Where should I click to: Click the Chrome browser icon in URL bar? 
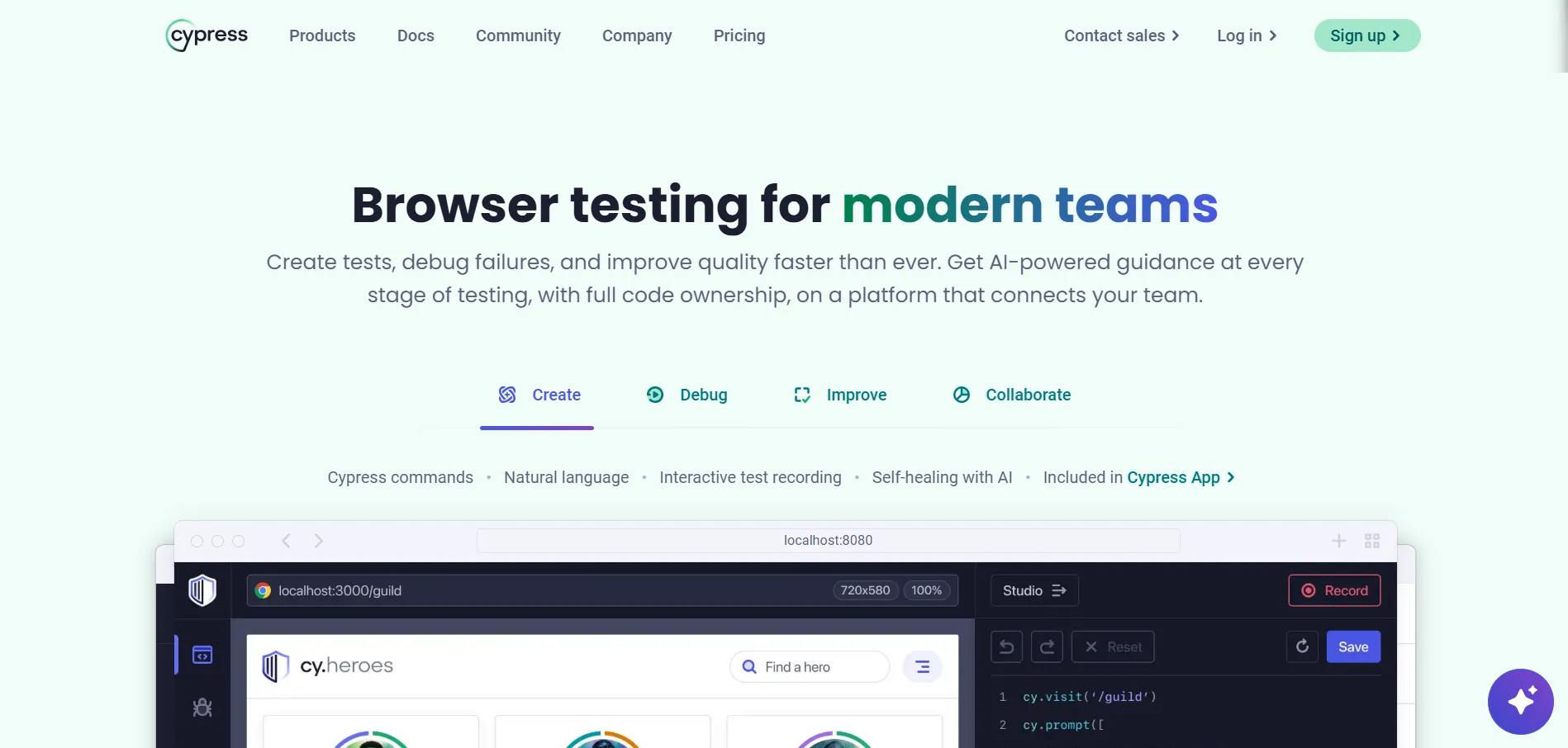[263, 590]
